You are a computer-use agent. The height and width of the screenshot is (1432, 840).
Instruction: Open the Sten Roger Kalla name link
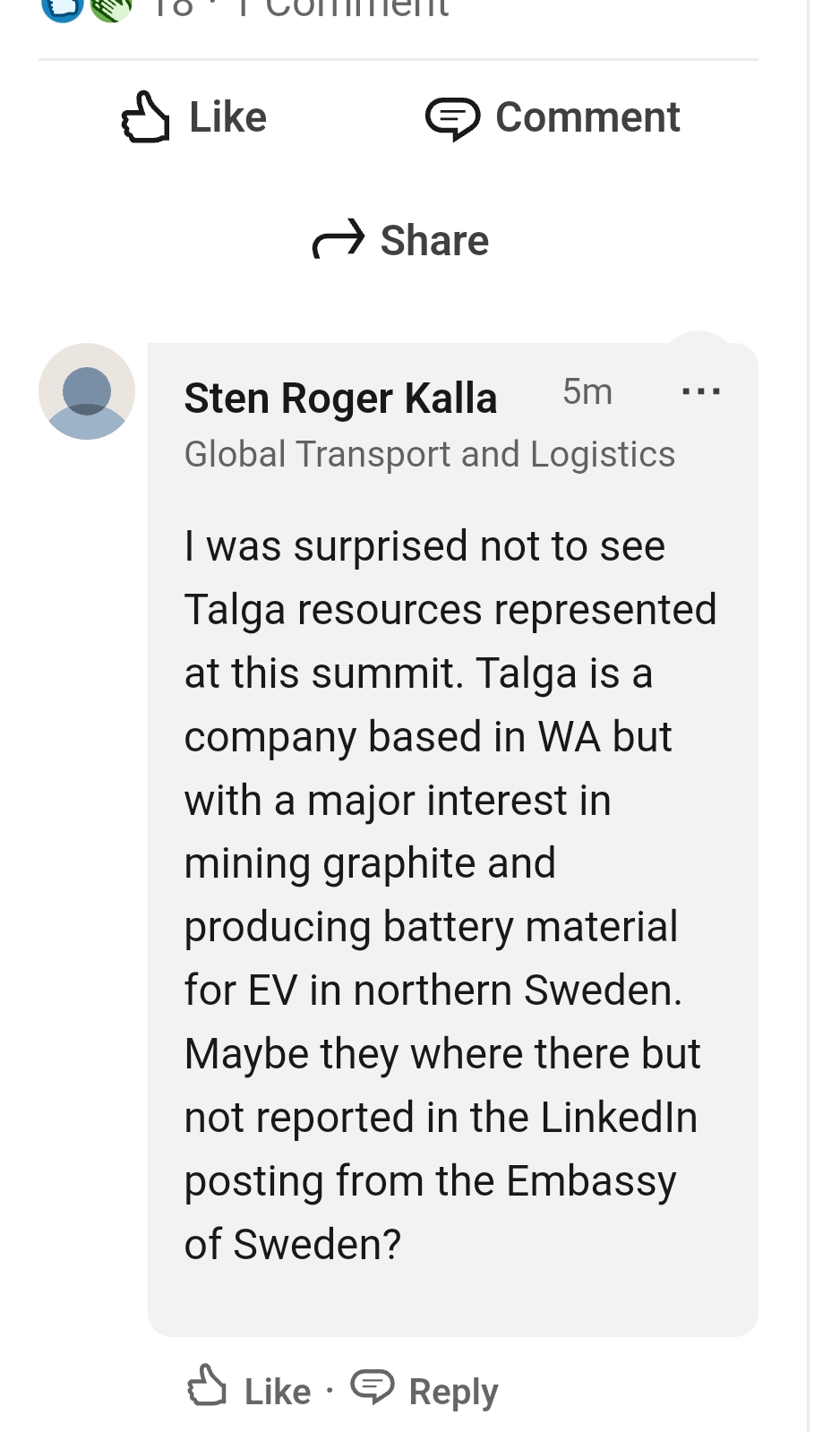340,398
